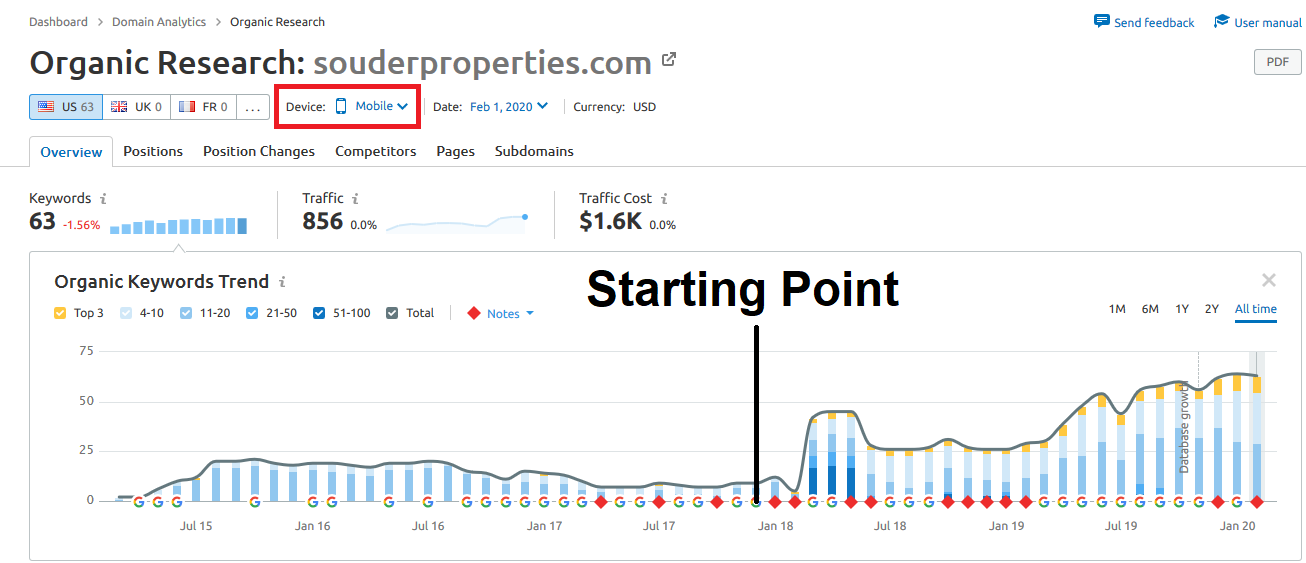Click the France flag icon
The image size is (1306, 563).
point(187,107)
